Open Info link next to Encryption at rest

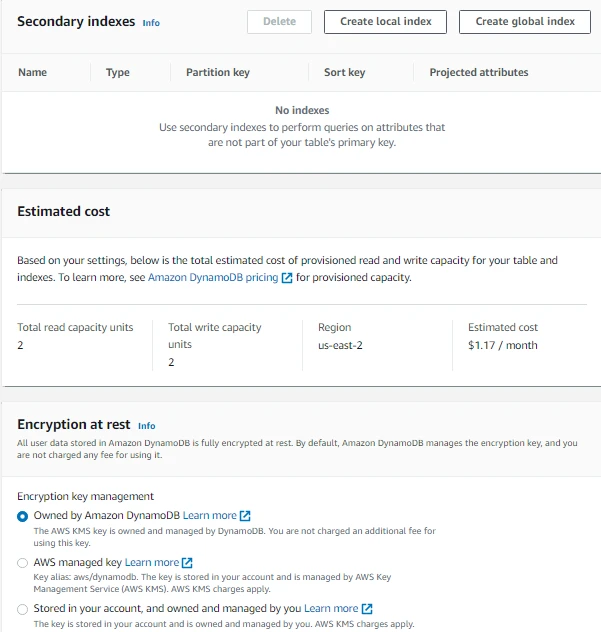click(x=147, y=425)
